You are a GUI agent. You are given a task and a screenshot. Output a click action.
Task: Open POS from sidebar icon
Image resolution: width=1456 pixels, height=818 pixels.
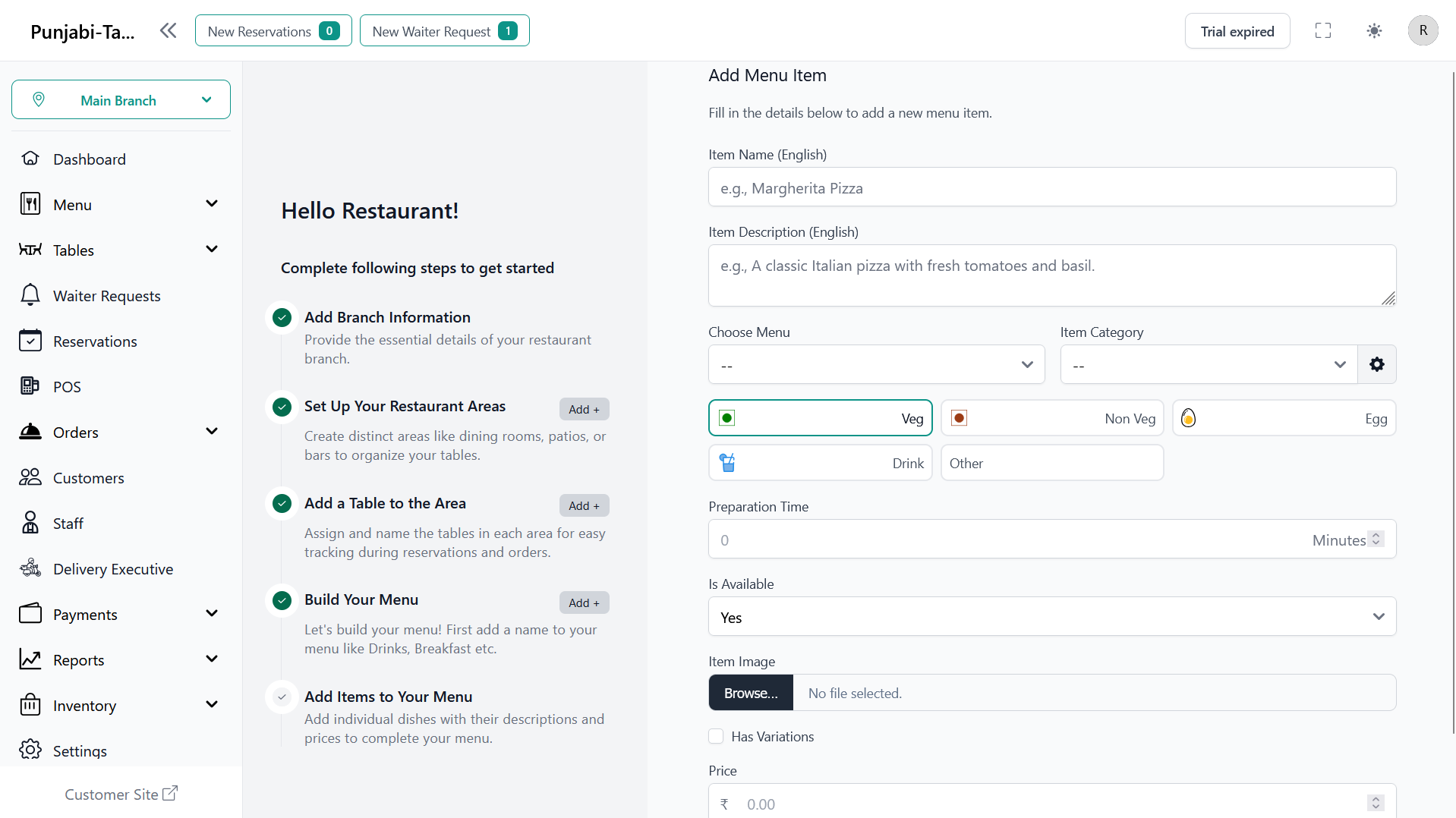coord(30,386)
